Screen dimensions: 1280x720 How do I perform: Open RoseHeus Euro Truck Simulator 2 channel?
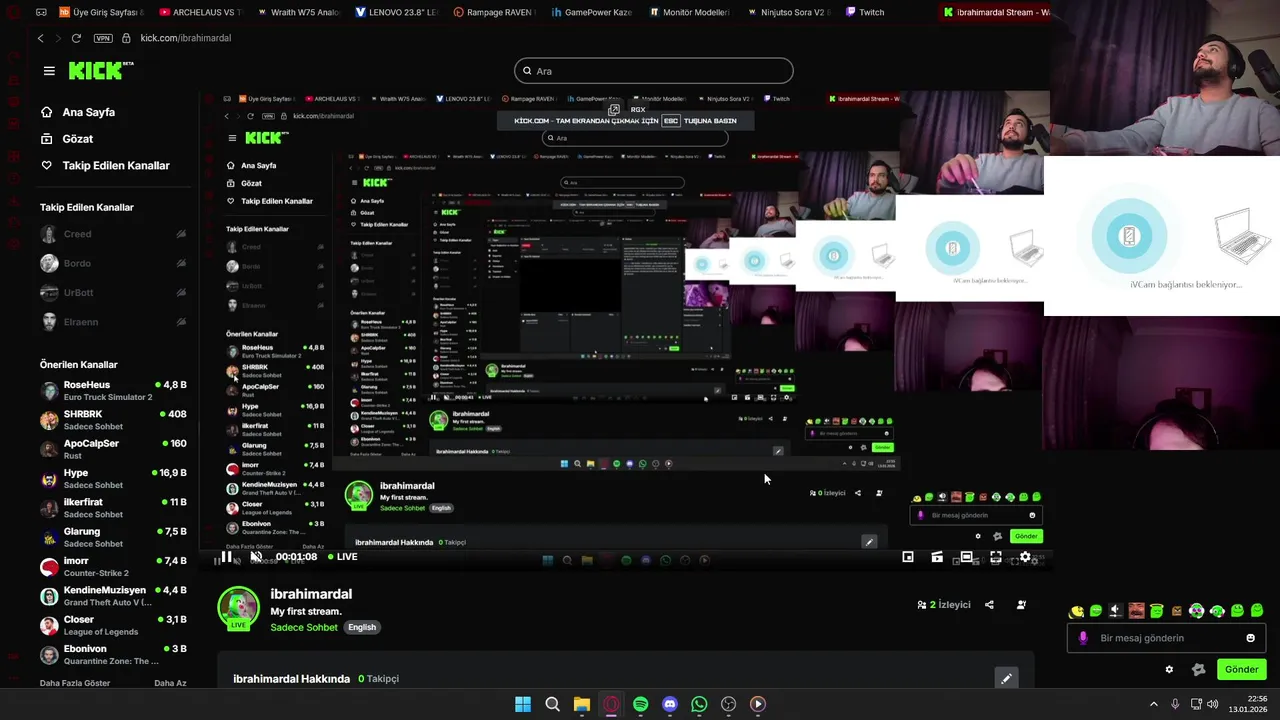pos(113,391)
